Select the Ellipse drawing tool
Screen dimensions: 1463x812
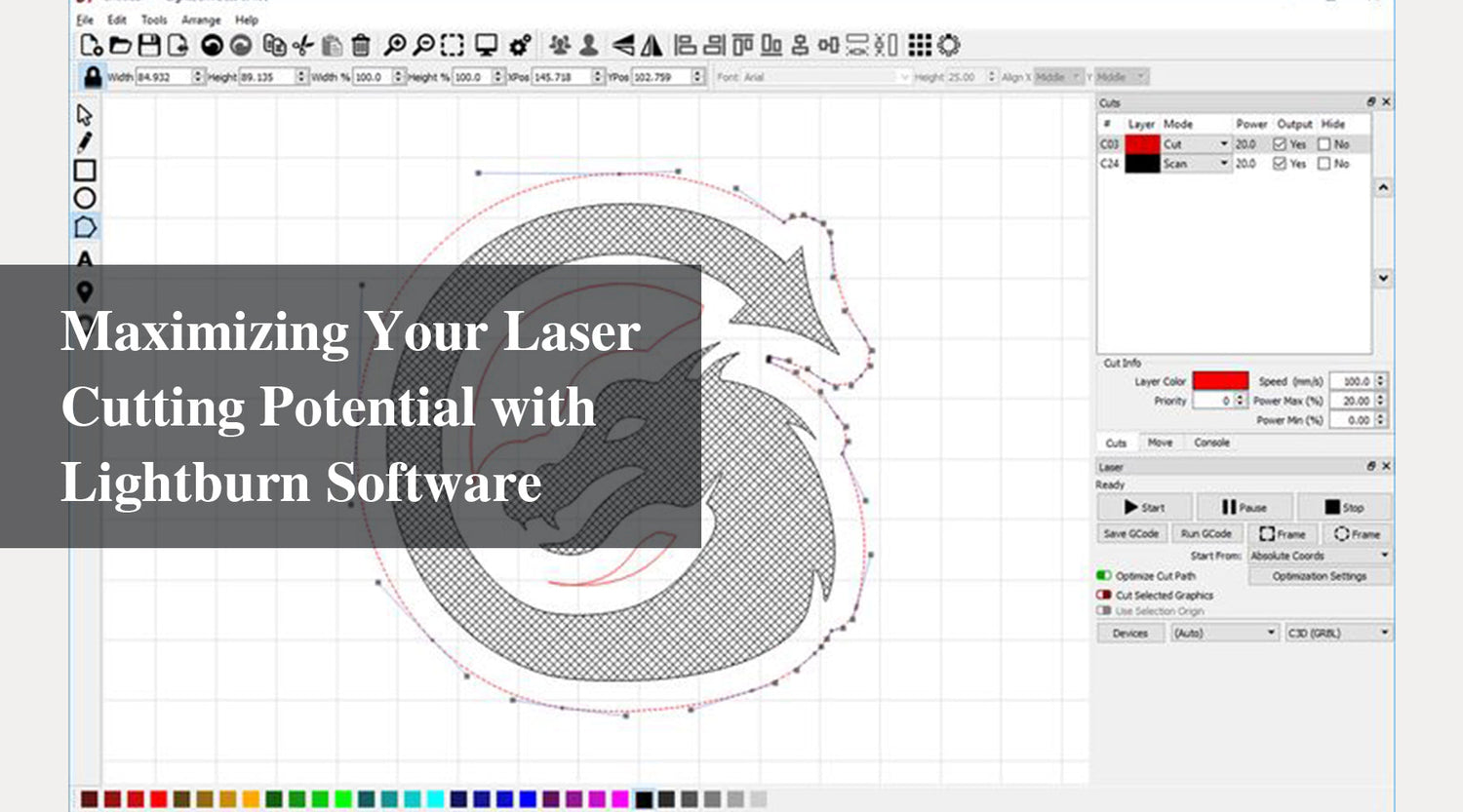pyautogui.click(x=86, y=196)
